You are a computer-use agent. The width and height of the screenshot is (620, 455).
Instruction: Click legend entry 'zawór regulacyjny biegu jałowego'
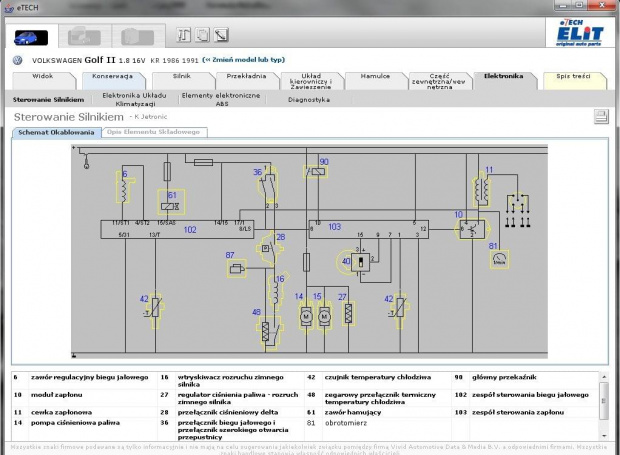(x=90, y=378)
